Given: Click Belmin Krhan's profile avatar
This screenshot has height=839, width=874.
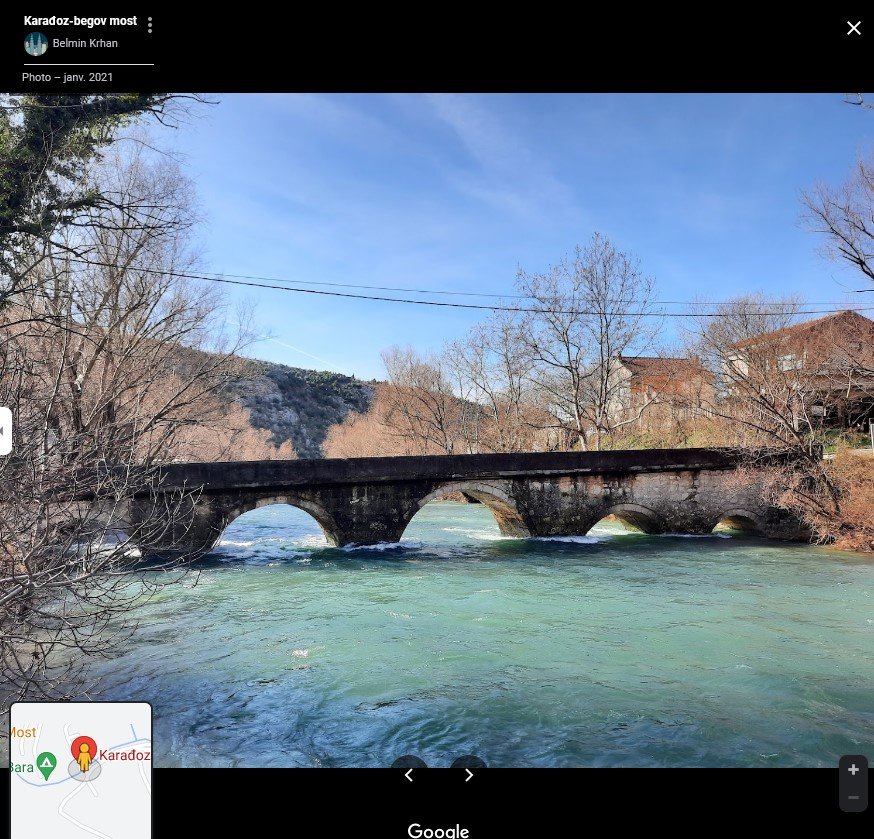Looking at the screenshot, I should (36, 44).
